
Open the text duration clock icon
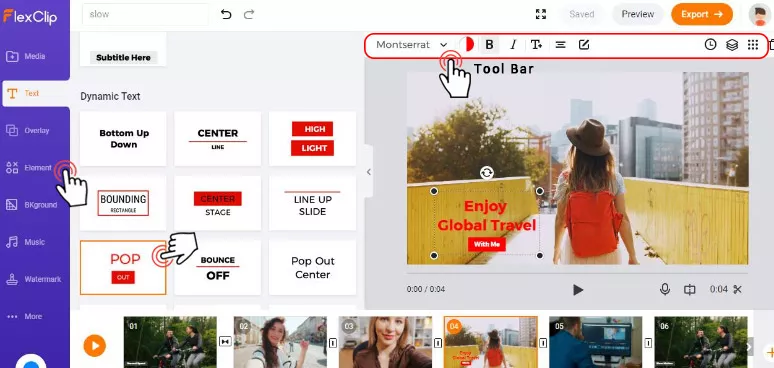point(710,45)
